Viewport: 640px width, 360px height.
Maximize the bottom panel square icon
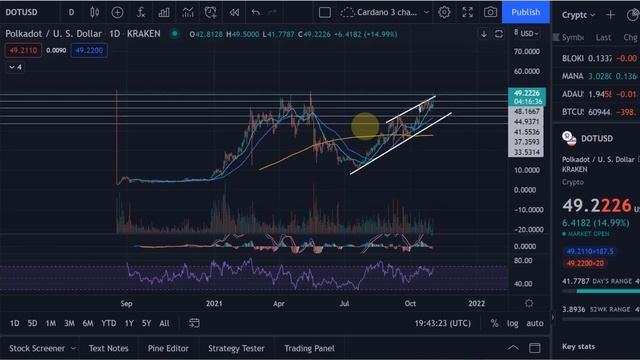point(535,348)
